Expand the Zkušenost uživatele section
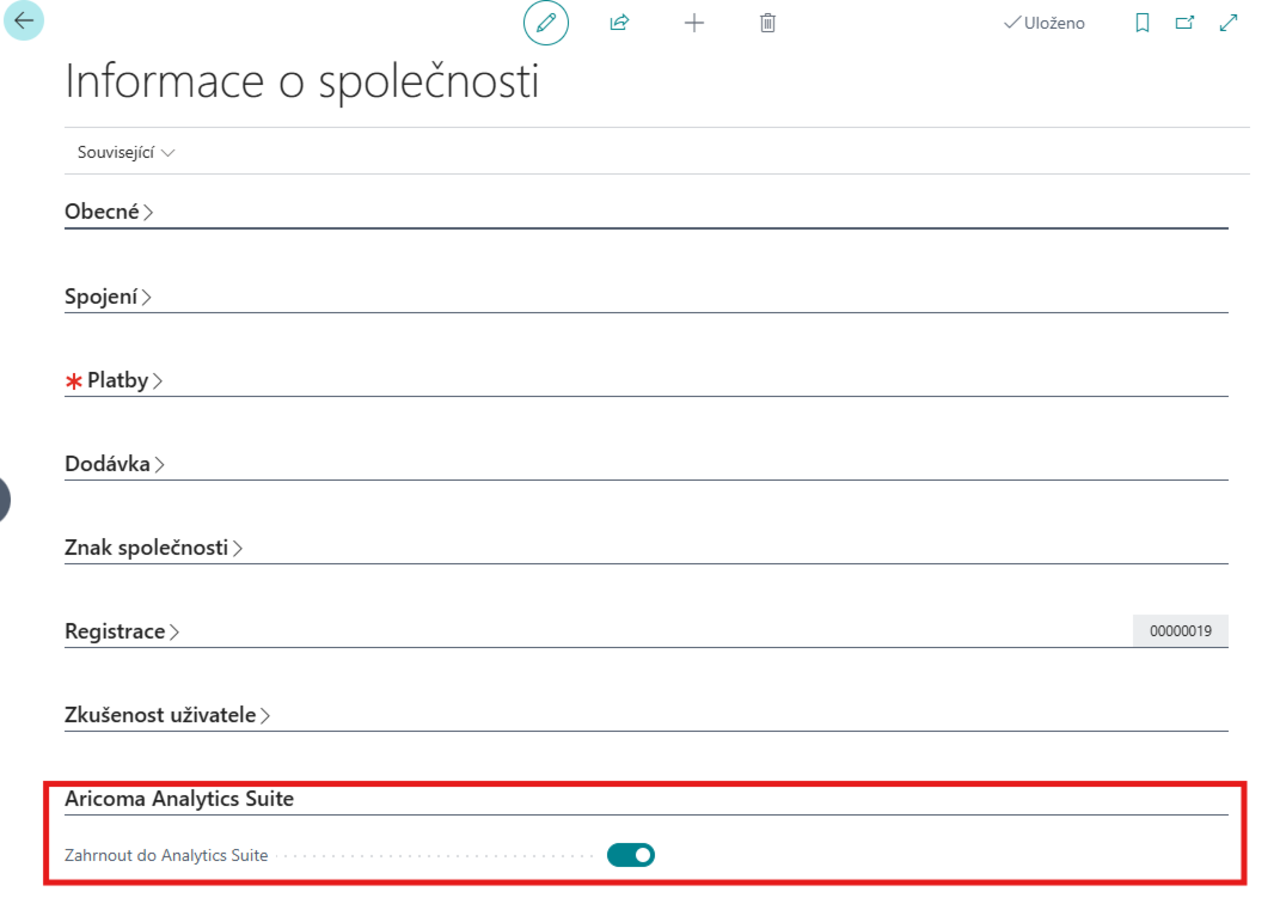This screenshot has width=1280, height=904. 160,715
